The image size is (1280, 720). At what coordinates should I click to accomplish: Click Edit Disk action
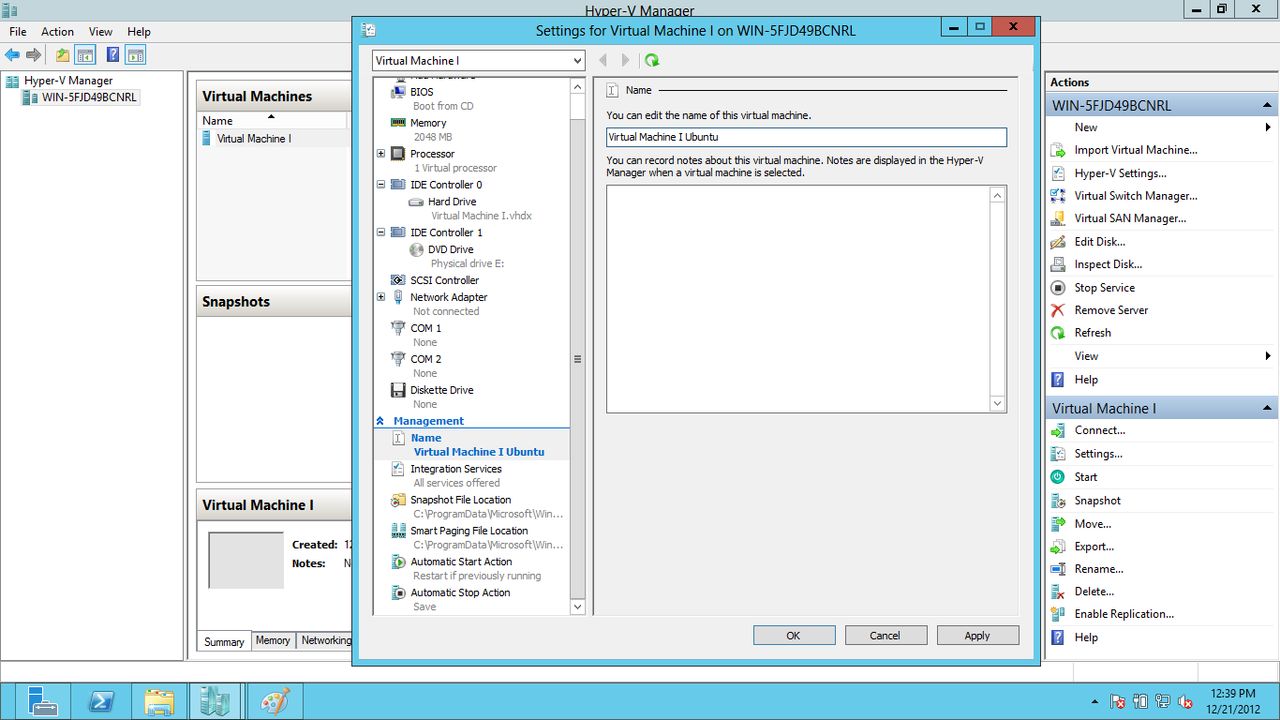(x=1100, y=242)
